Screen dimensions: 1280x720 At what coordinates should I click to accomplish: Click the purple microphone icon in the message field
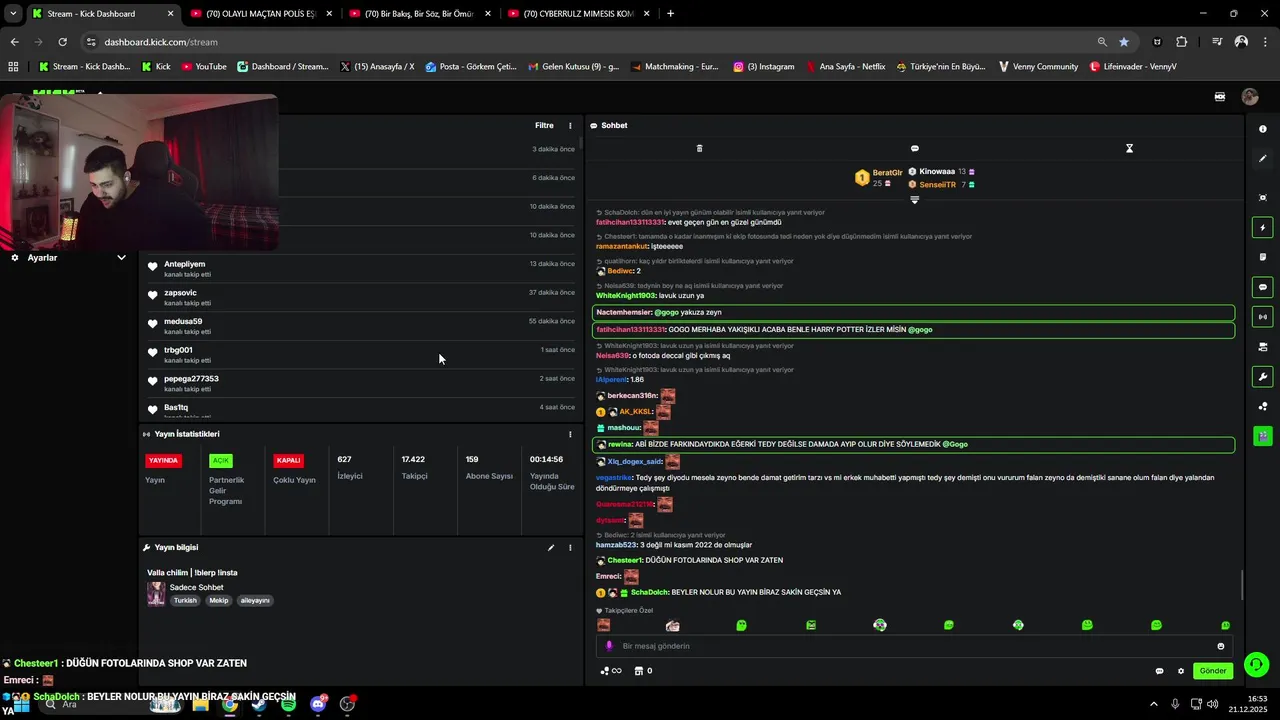(609, 646)
